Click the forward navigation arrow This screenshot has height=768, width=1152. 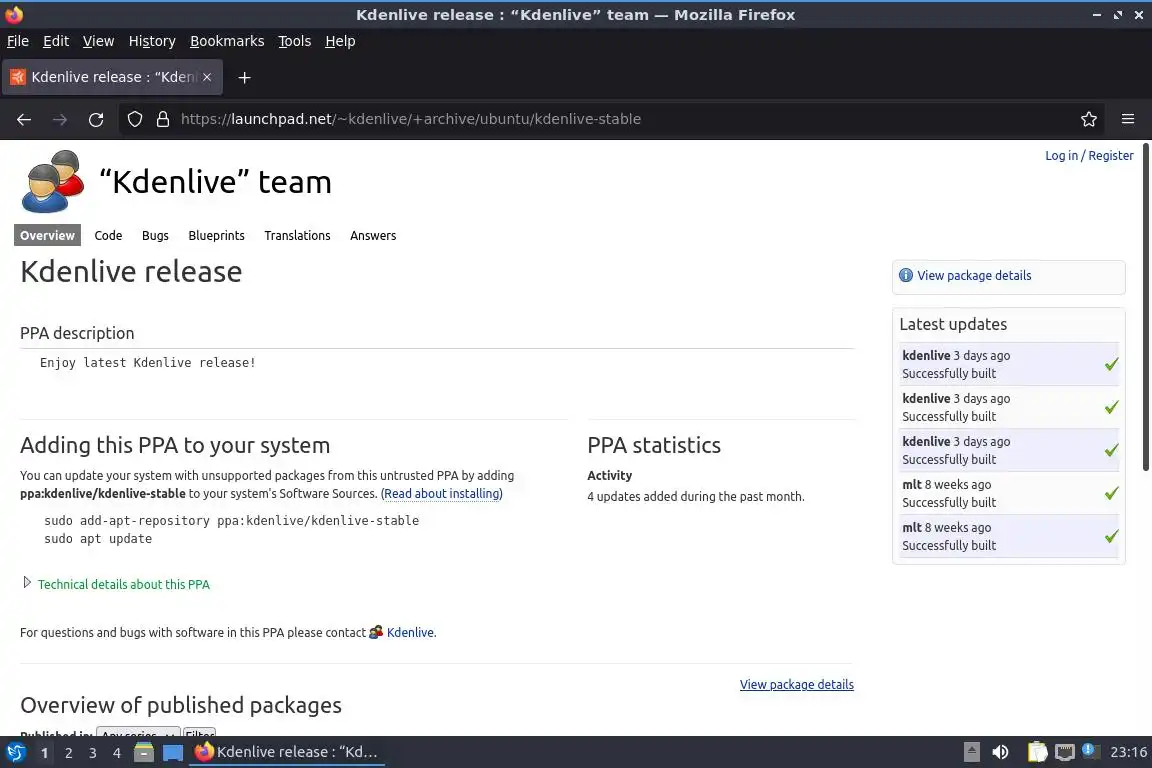[60, 119]
